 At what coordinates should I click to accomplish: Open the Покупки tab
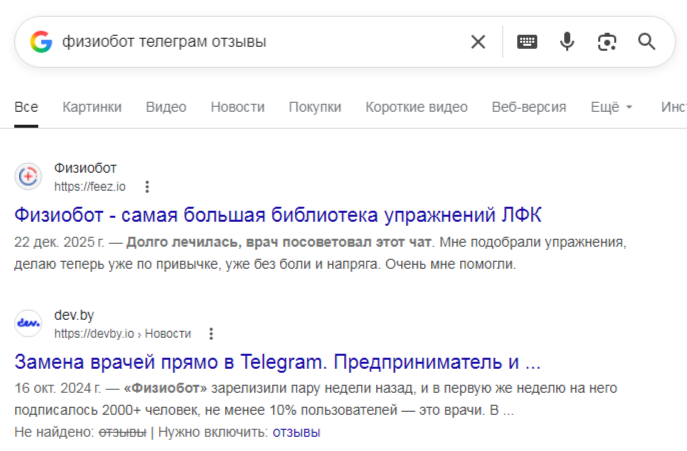coord(315,107)
